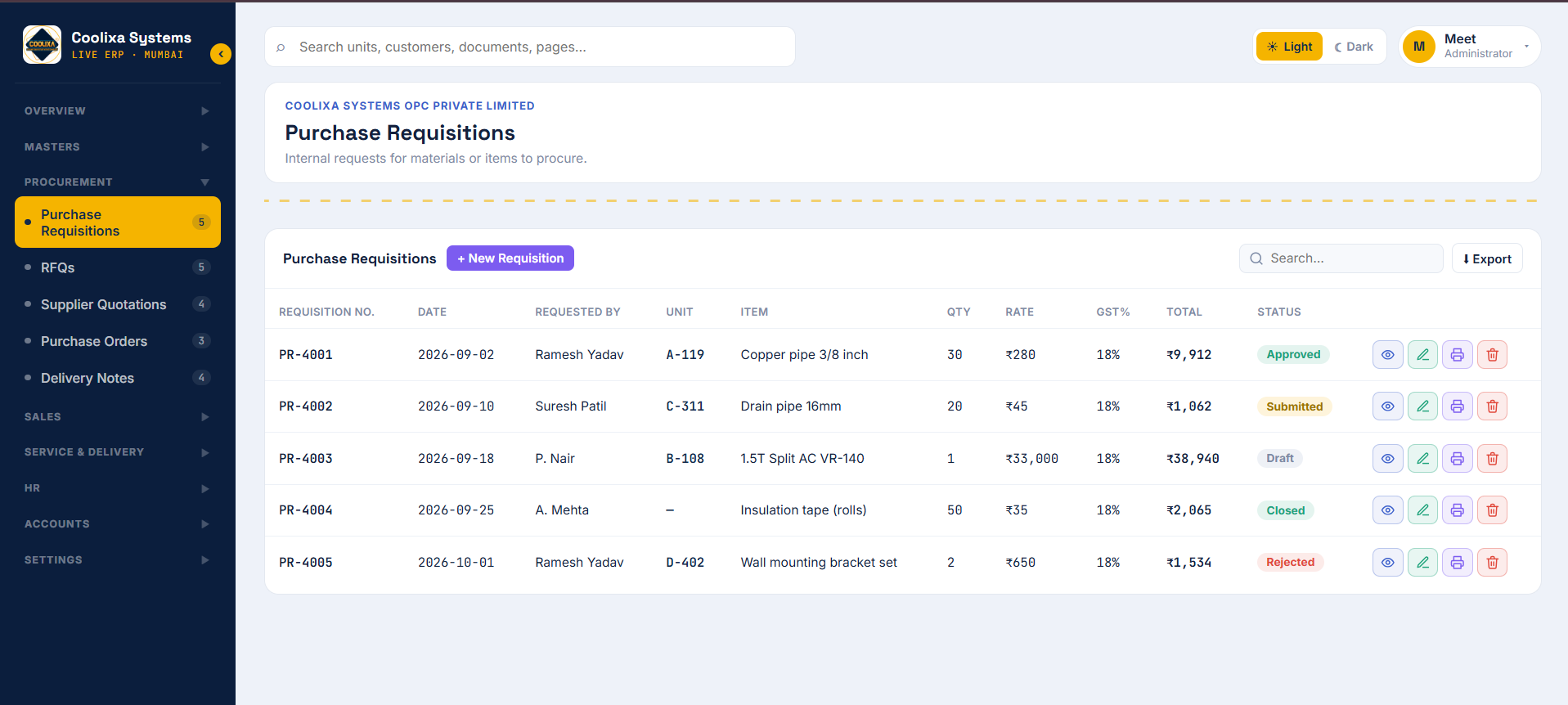Expand the HR sidebar section

118,488
